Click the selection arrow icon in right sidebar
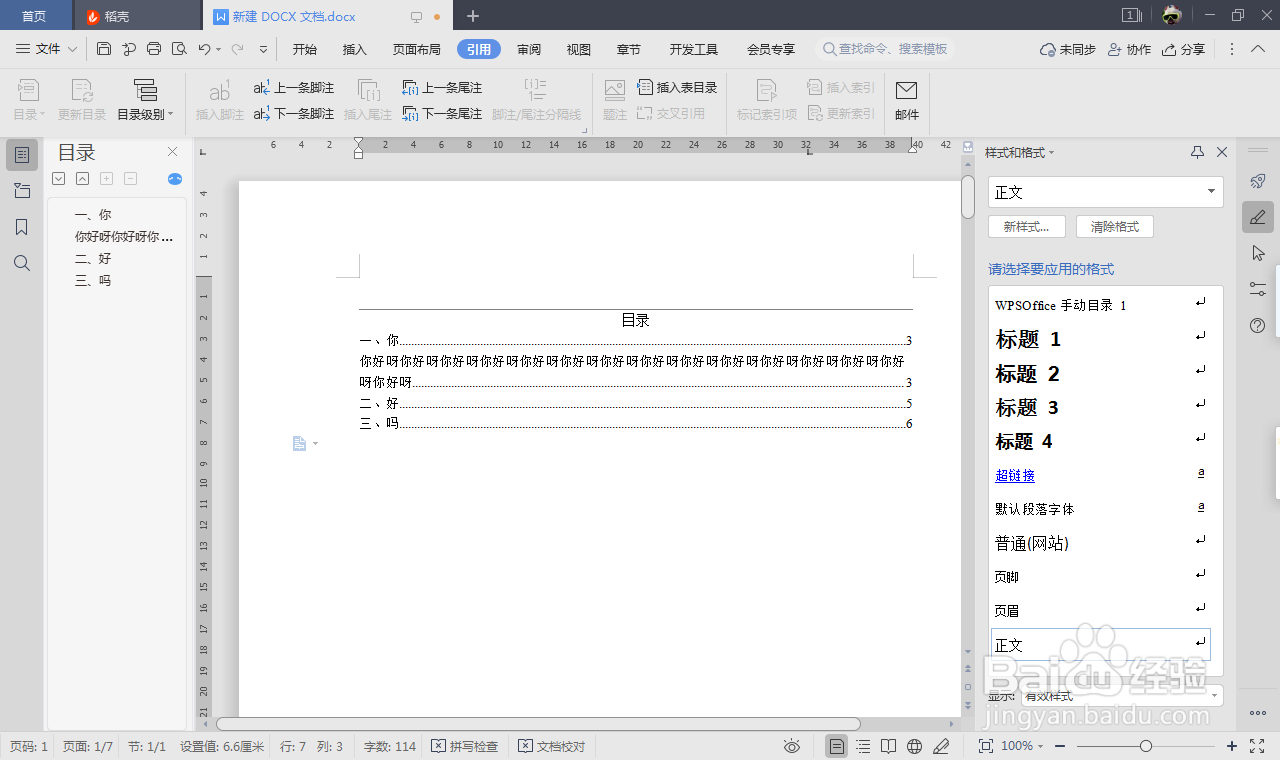This screenshot has width=1280, height=760. [1258, 253]
